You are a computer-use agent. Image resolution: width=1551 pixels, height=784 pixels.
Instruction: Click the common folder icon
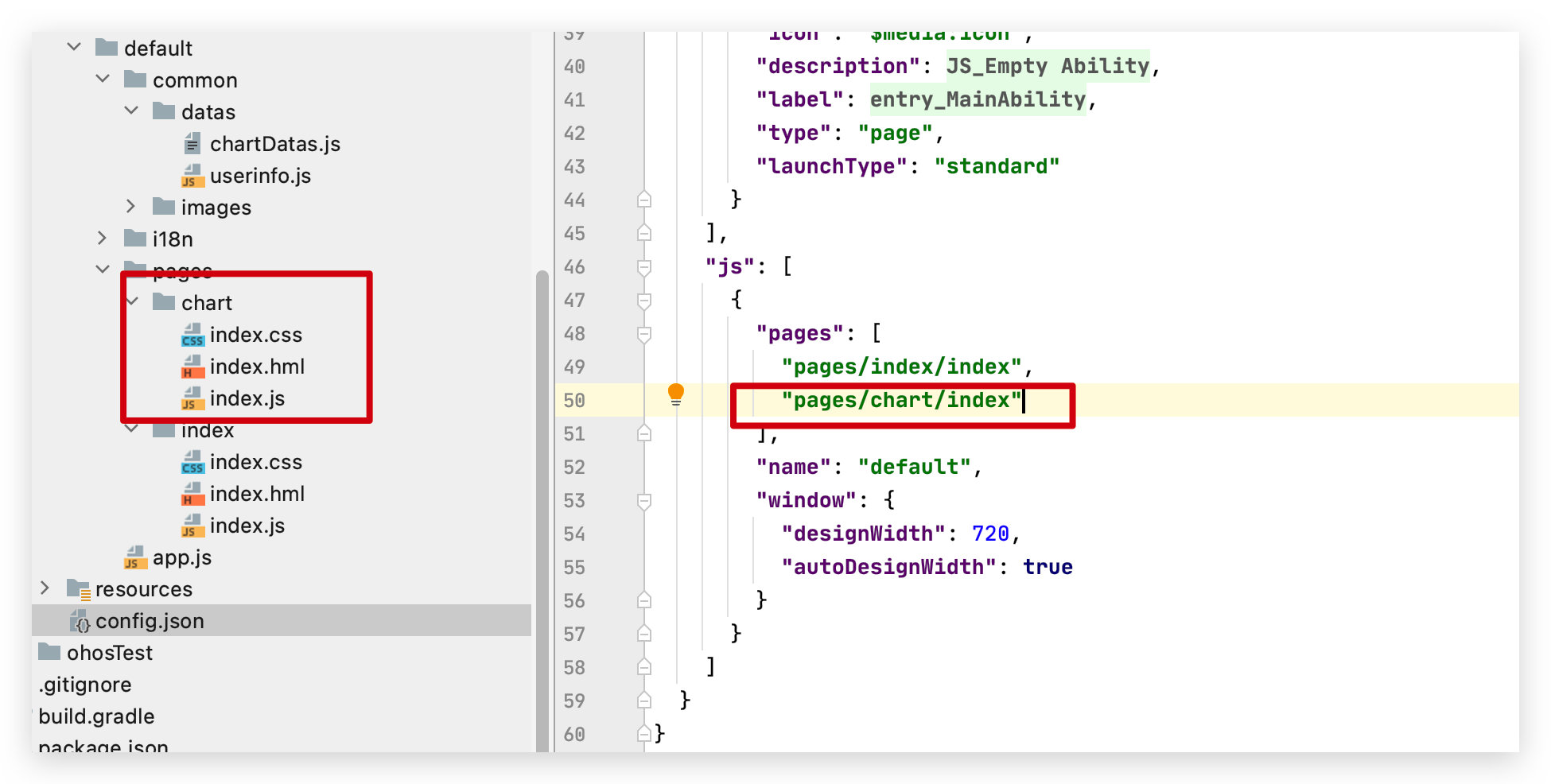click(x=135, y=79)
